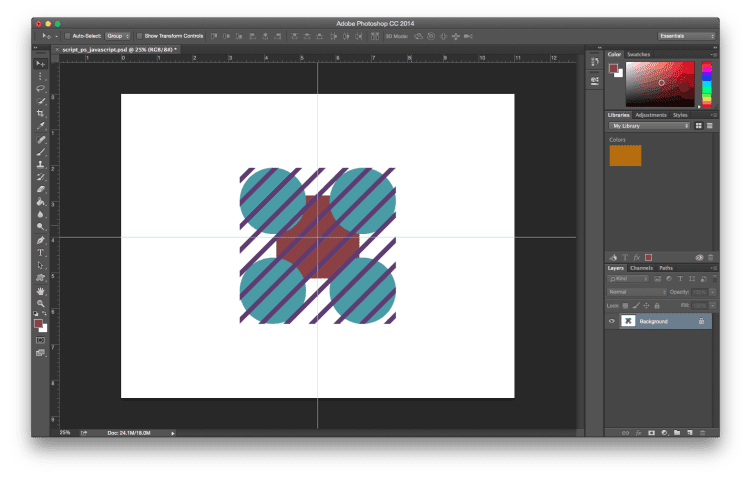Switch to the Swatches tab

(638, 55)
